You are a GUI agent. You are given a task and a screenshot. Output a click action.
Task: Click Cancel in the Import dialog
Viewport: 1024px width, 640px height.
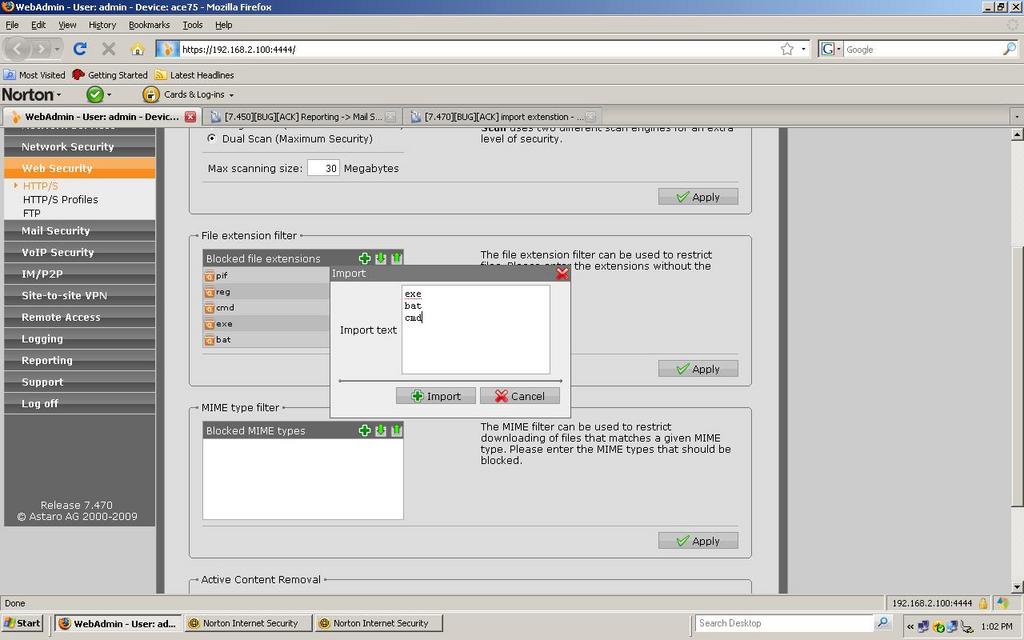(x=520, y=396)
